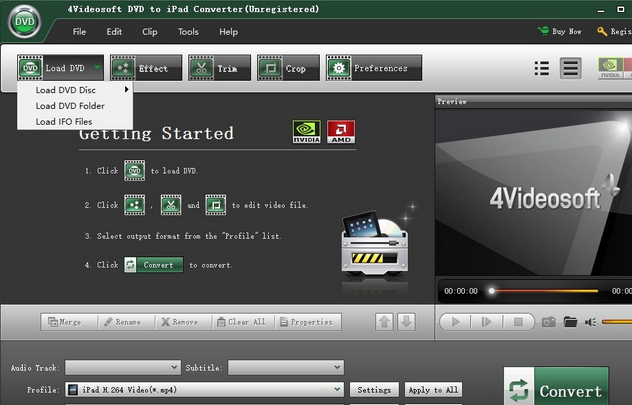Image resolution: width=632 pixels, height=405 pixels.
Task: Expand the Load DVD dropdown arrow
Action: [97, 67]
